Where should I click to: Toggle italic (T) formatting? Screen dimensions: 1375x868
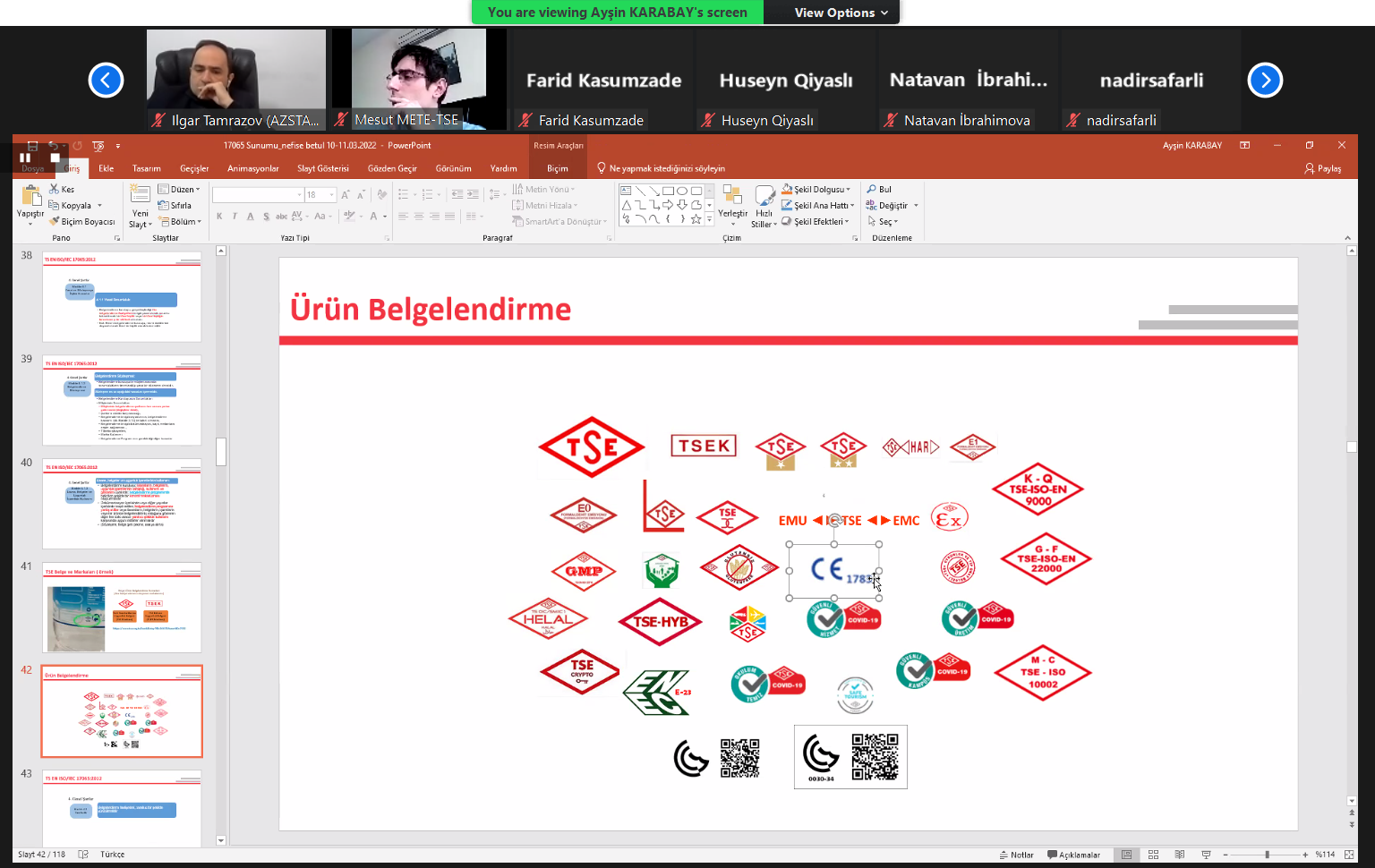pyautogui.click(x=235, y=217)
